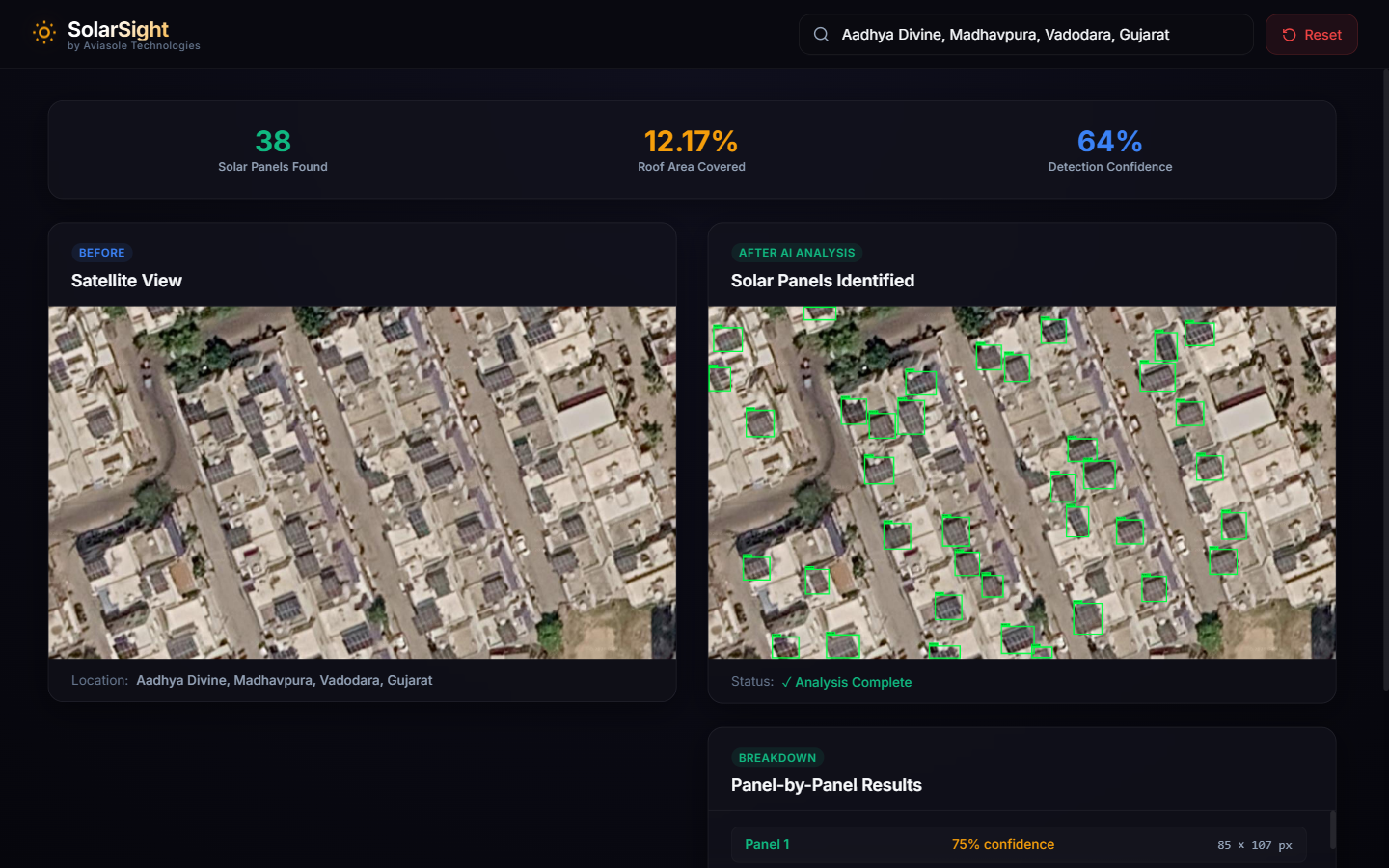This screenshot has height=868, width=1389.
Task: Open the analyzed image with green boxes
Action: click(1021, 482)
